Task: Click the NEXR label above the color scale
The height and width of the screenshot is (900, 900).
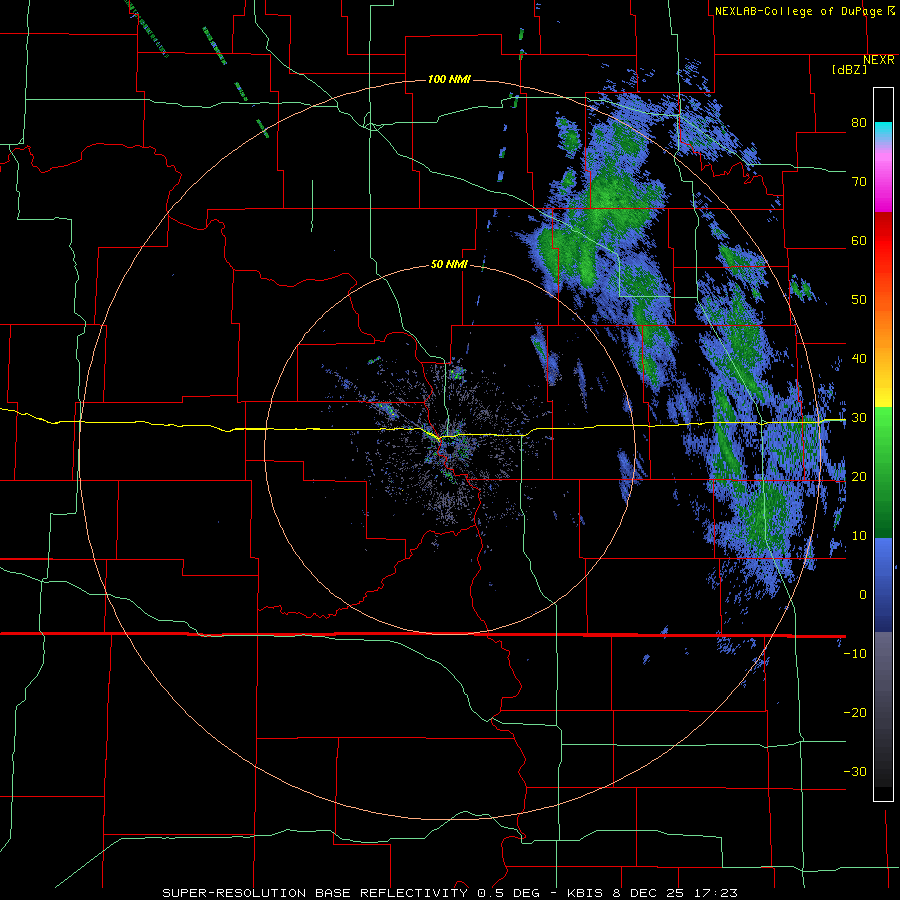Action: coord(879,60)
